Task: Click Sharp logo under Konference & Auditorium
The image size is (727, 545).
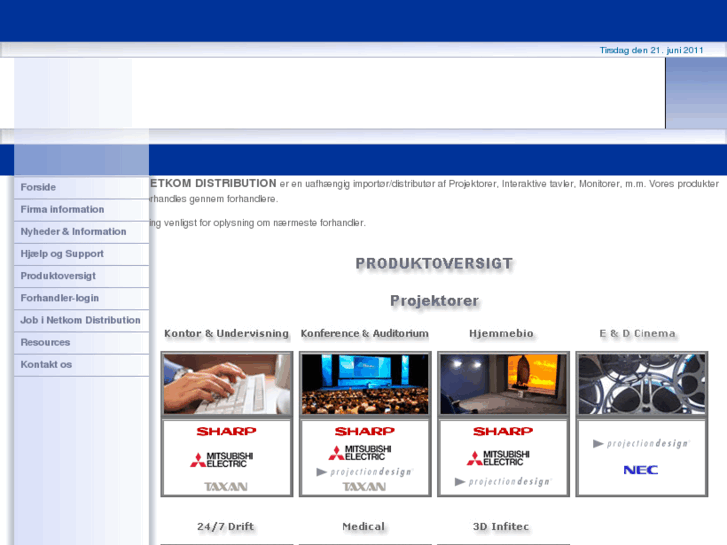Action: coord(364,431)
